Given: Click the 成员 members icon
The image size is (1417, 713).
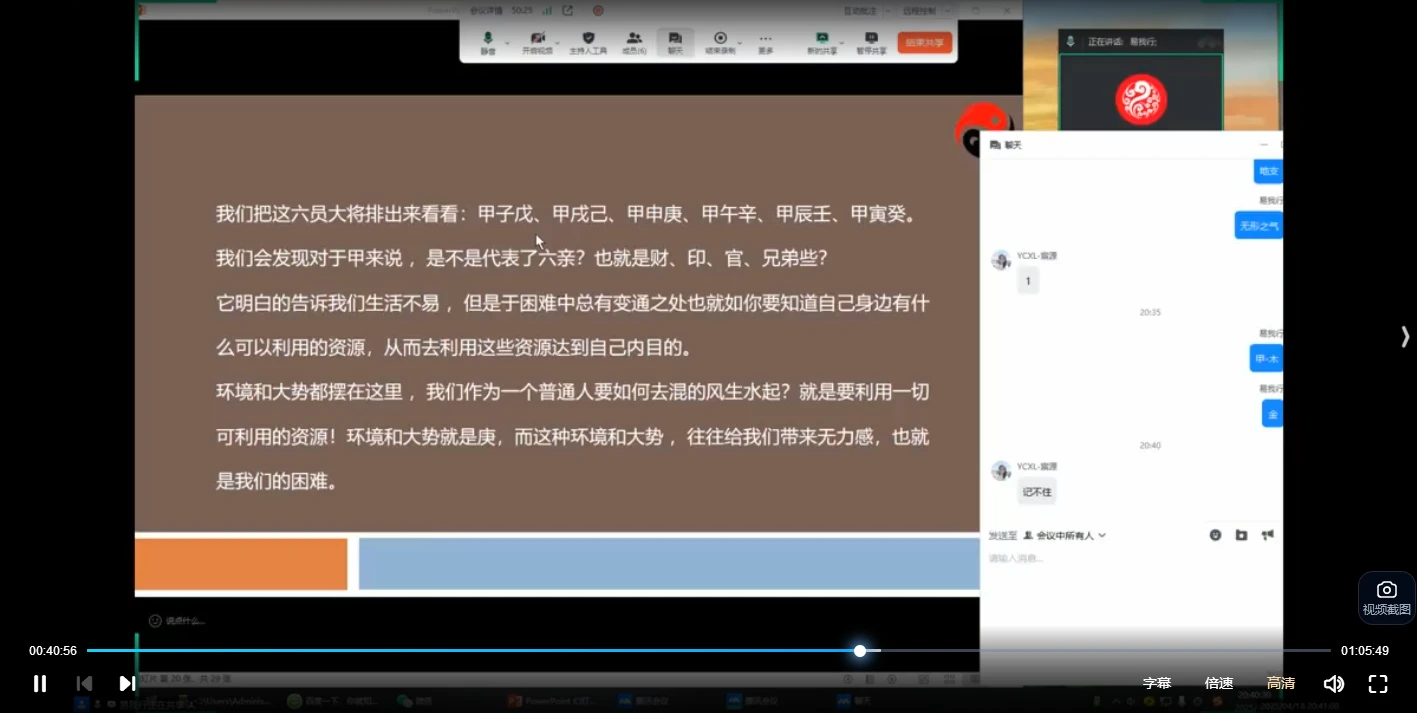Looking at the screenshot, I should pyautogui.click(x=634, y=42).
